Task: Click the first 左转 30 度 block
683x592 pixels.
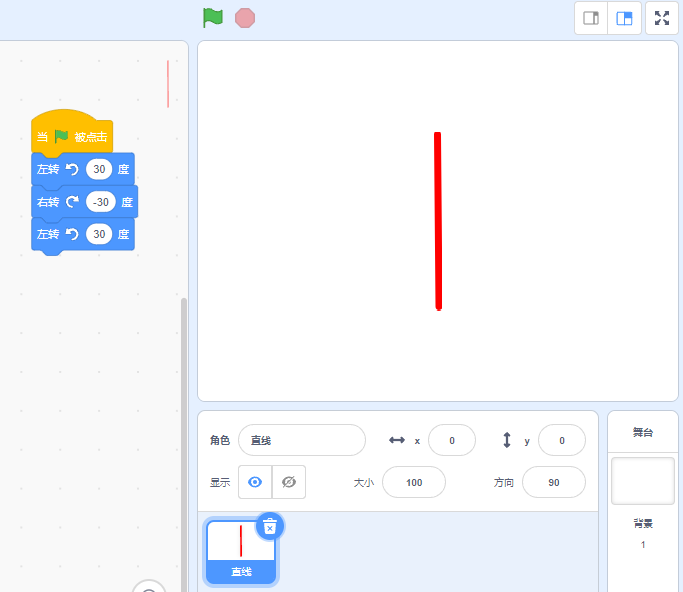Action: 83,169
